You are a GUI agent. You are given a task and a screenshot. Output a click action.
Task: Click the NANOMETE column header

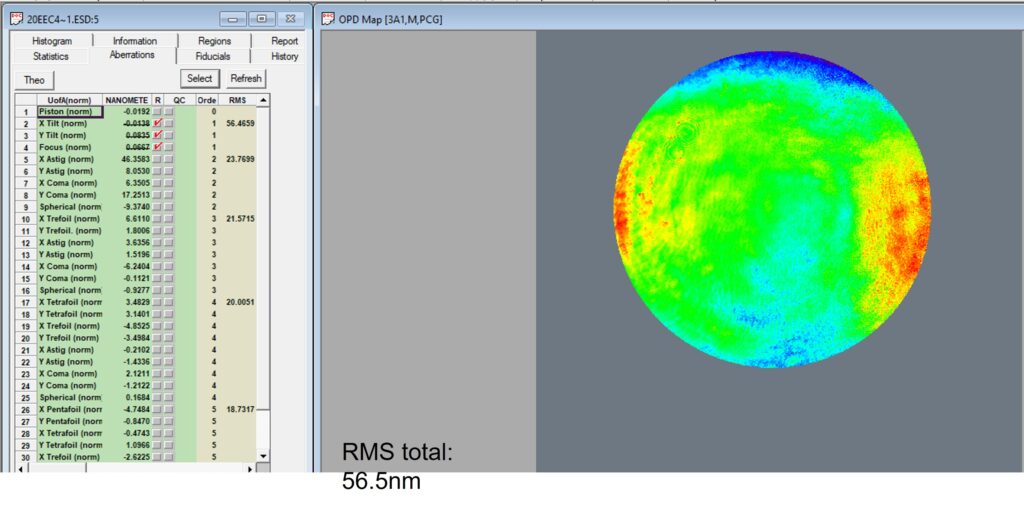point(127,100)
